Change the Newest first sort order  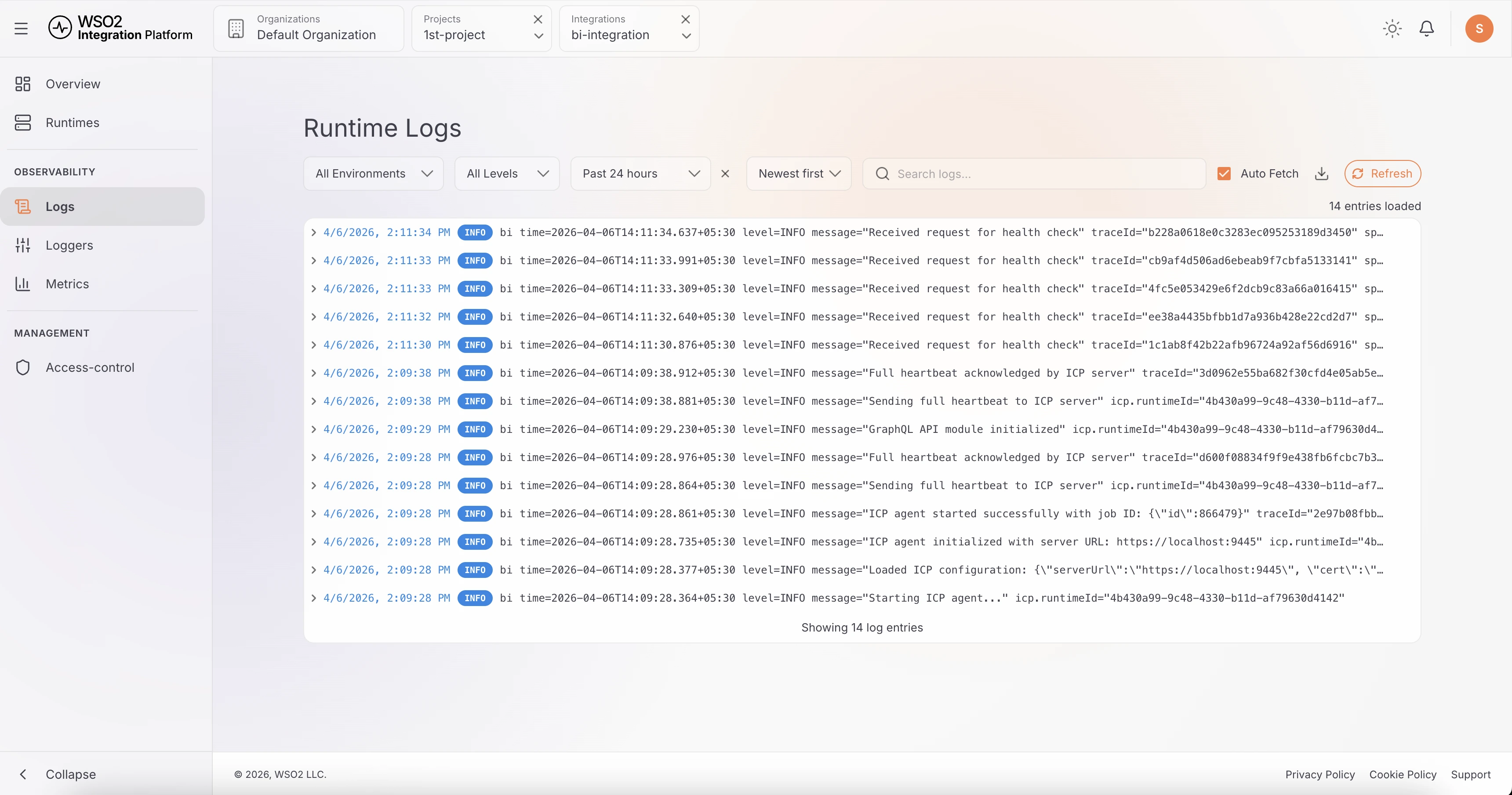798,174
